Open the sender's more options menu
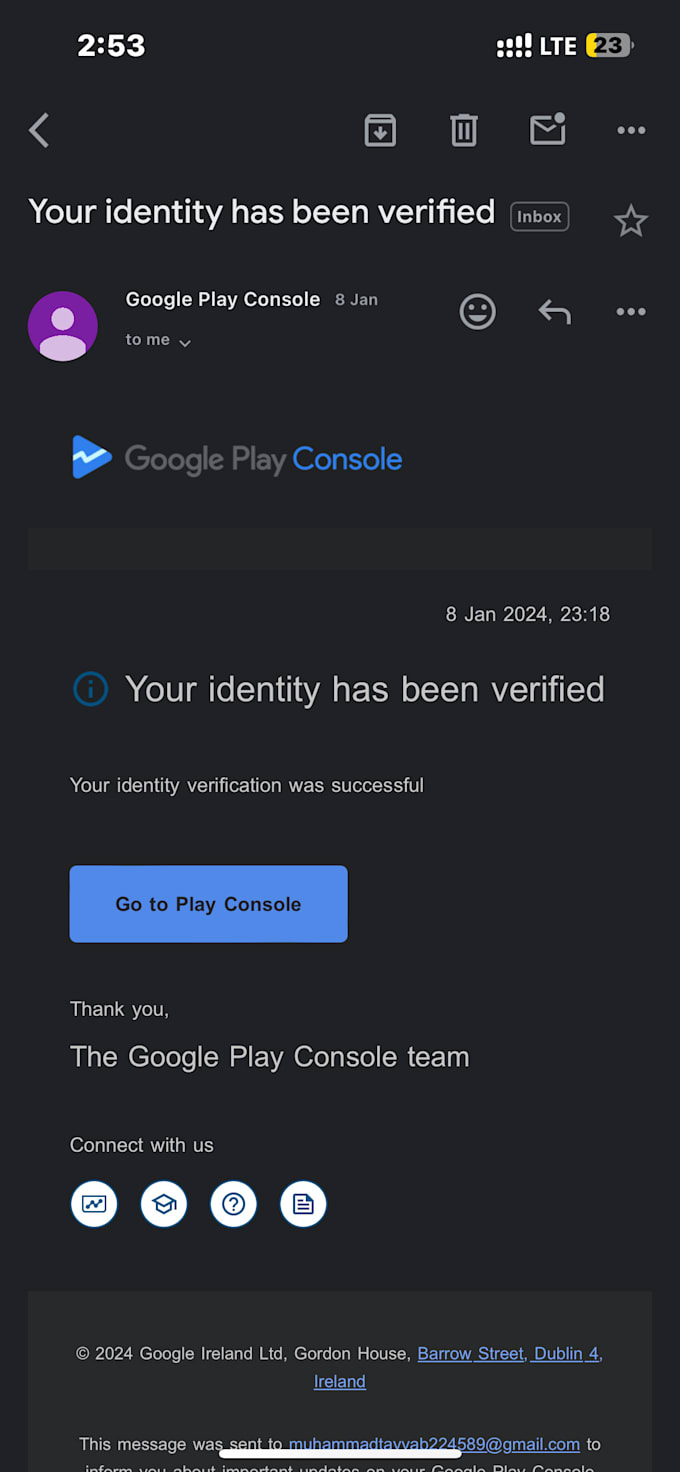The height and width of the screenshot is (1472, 680). tap(631, 311)
